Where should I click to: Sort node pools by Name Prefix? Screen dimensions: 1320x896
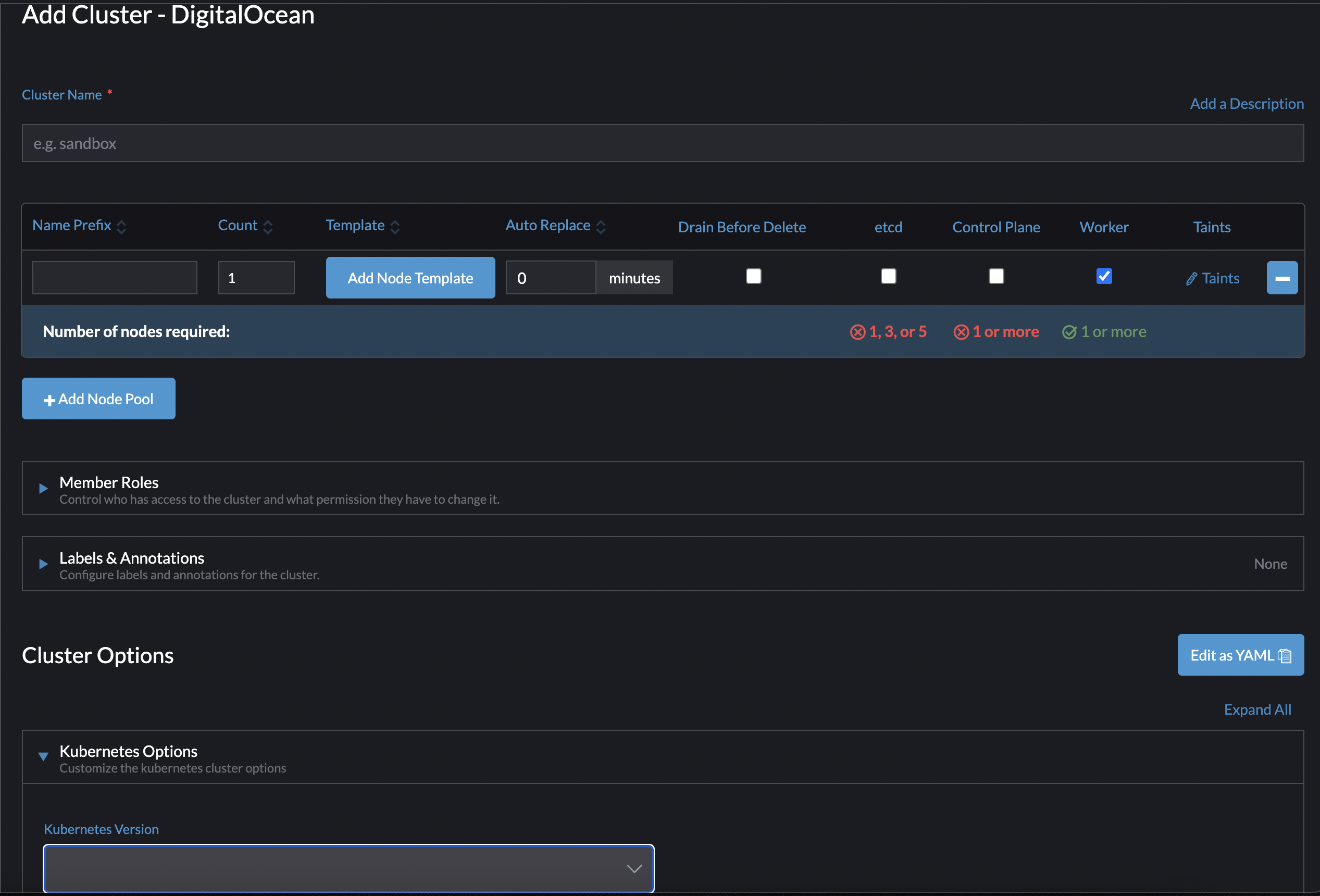point(121,226)
